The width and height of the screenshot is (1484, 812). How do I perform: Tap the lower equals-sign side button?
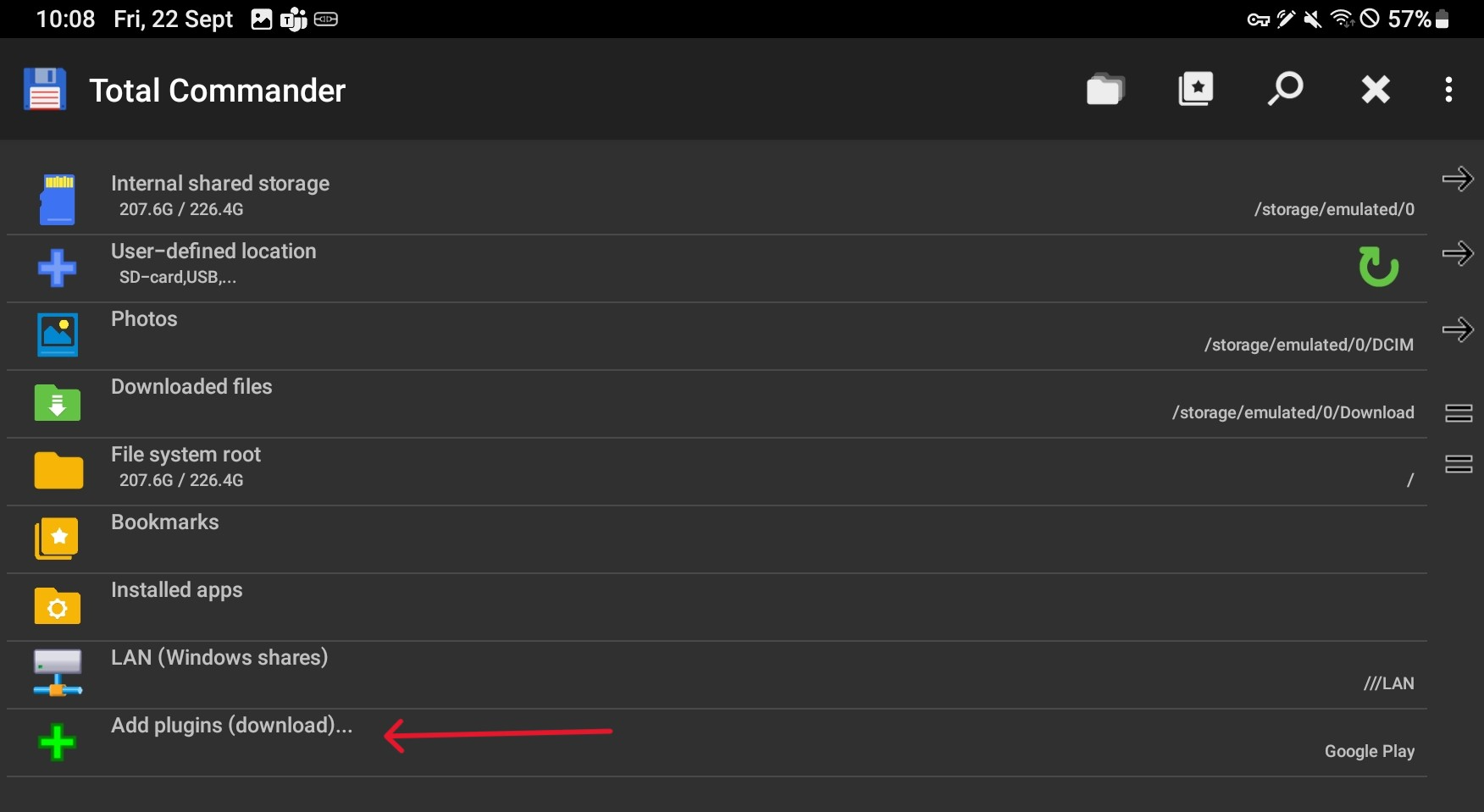tap(1459, 463)
